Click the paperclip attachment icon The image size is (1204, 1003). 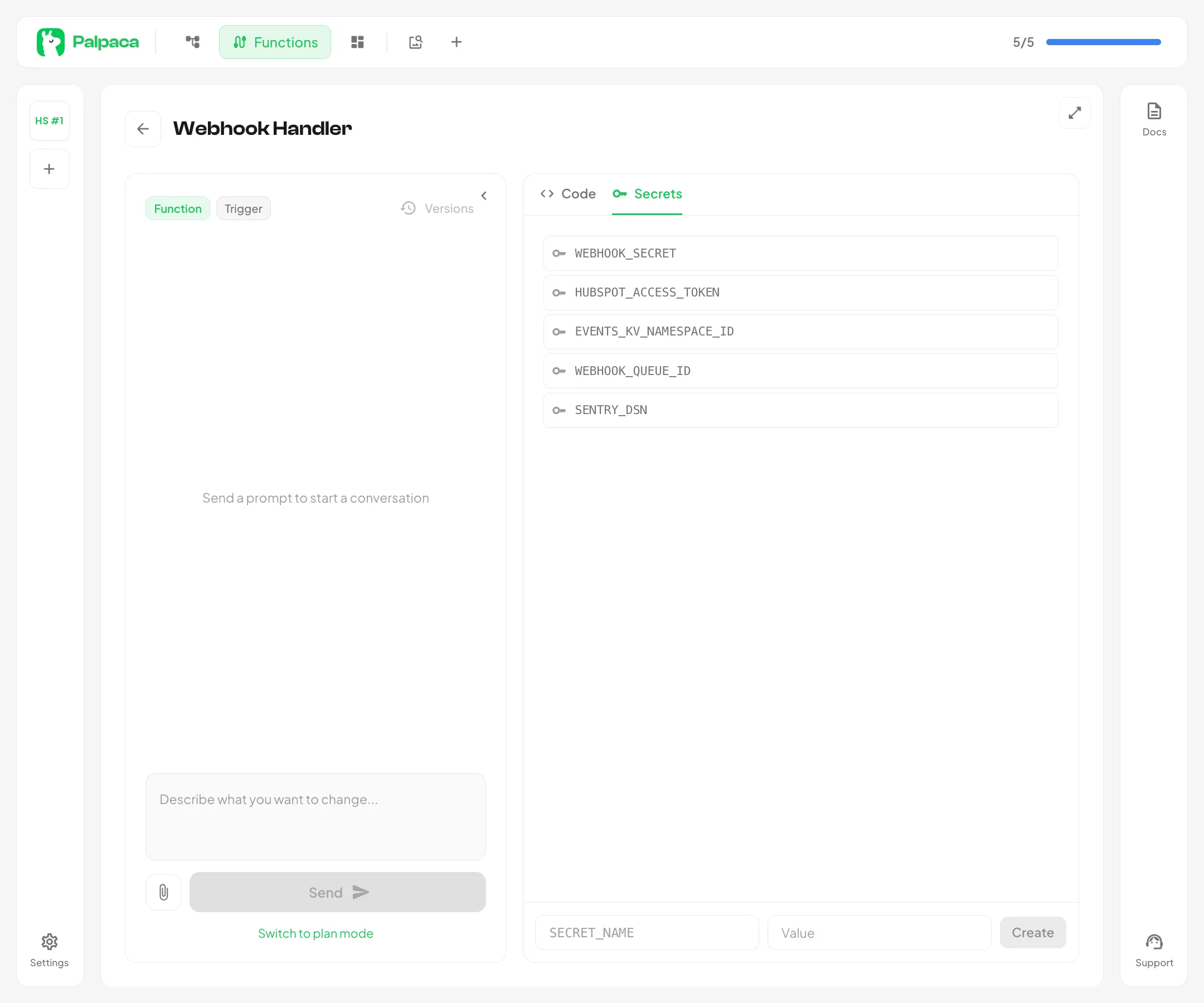[x=163, y=892]
